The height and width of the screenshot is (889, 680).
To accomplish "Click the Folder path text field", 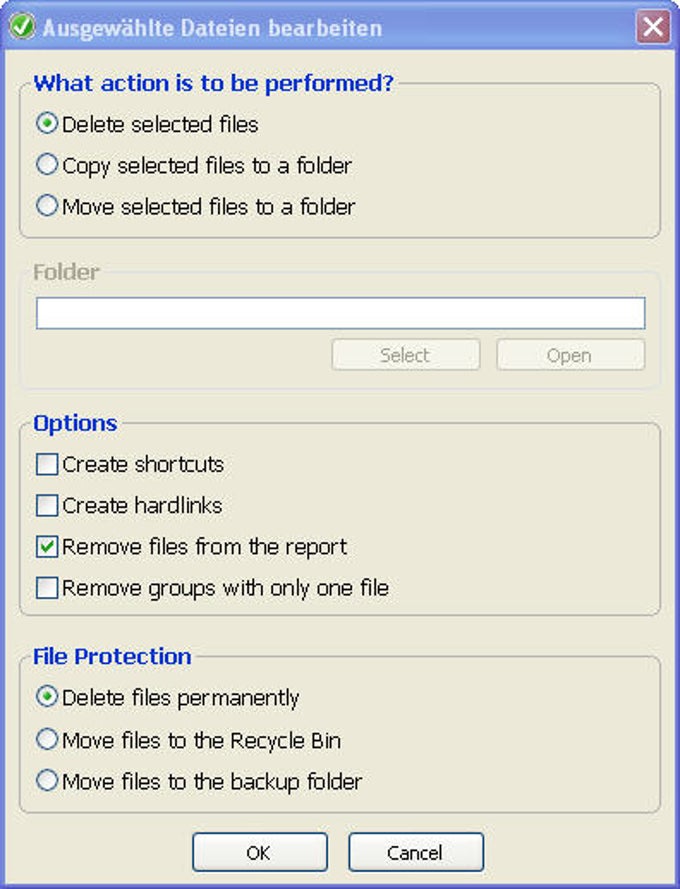I will 340,313.
